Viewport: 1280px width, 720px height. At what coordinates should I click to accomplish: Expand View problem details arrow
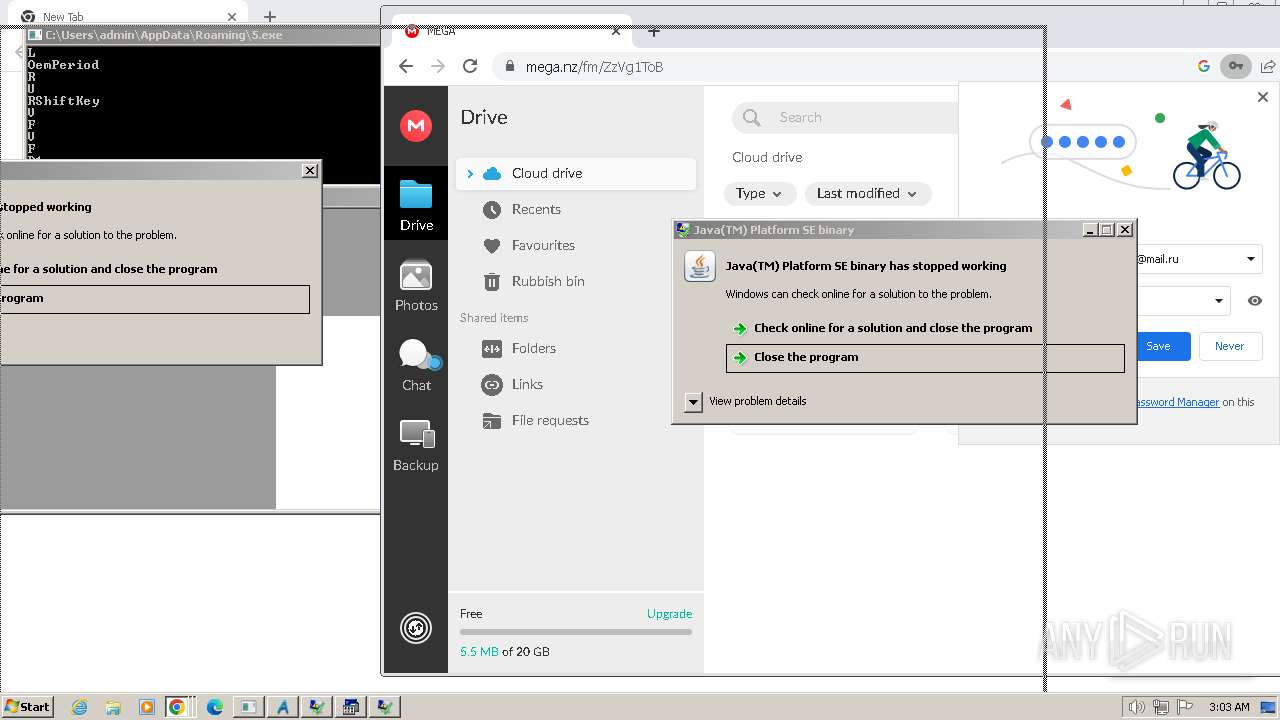click(693, 402)
